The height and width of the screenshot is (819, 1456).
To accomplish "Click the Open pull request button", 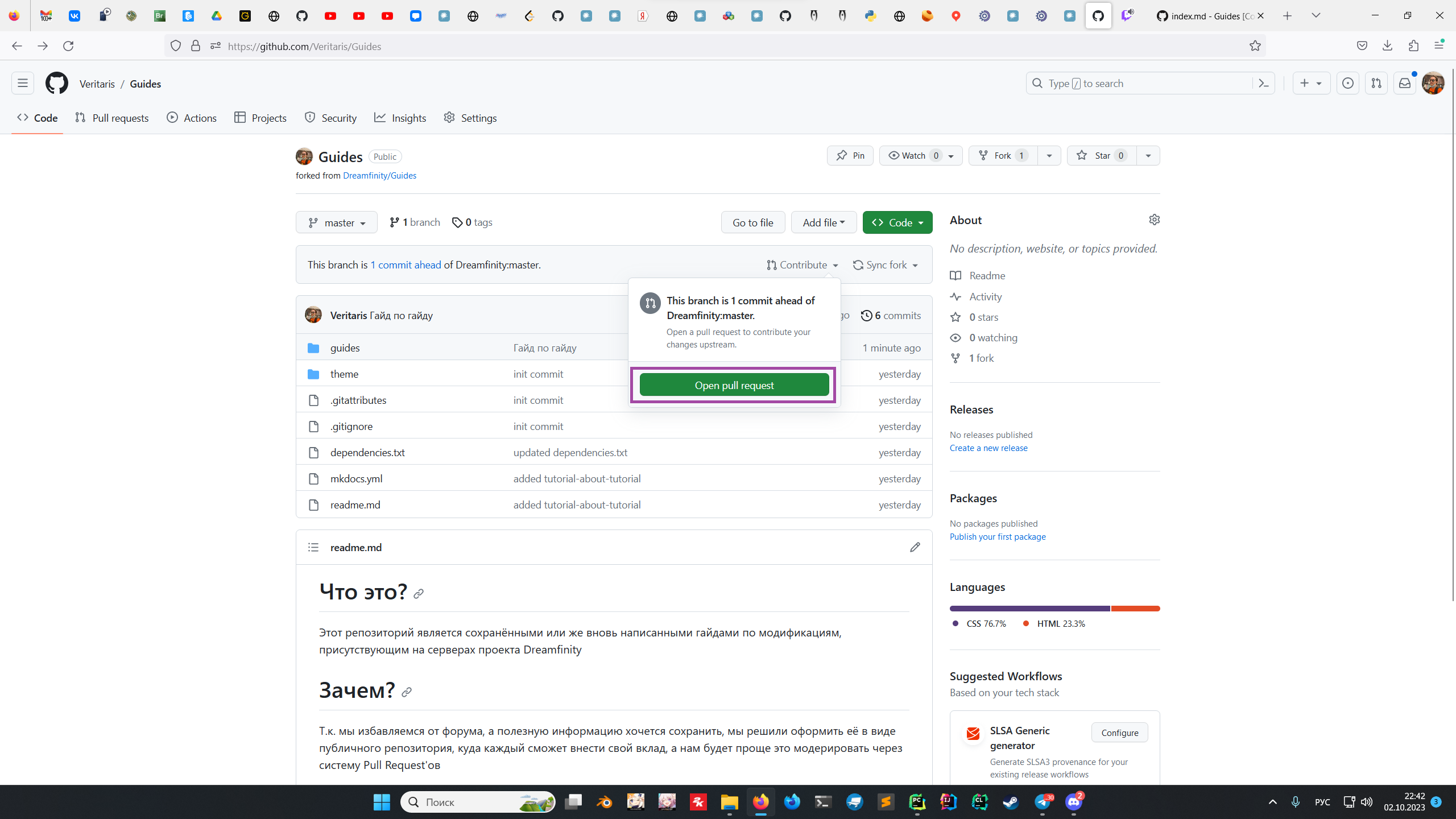I will coord(734,386).
